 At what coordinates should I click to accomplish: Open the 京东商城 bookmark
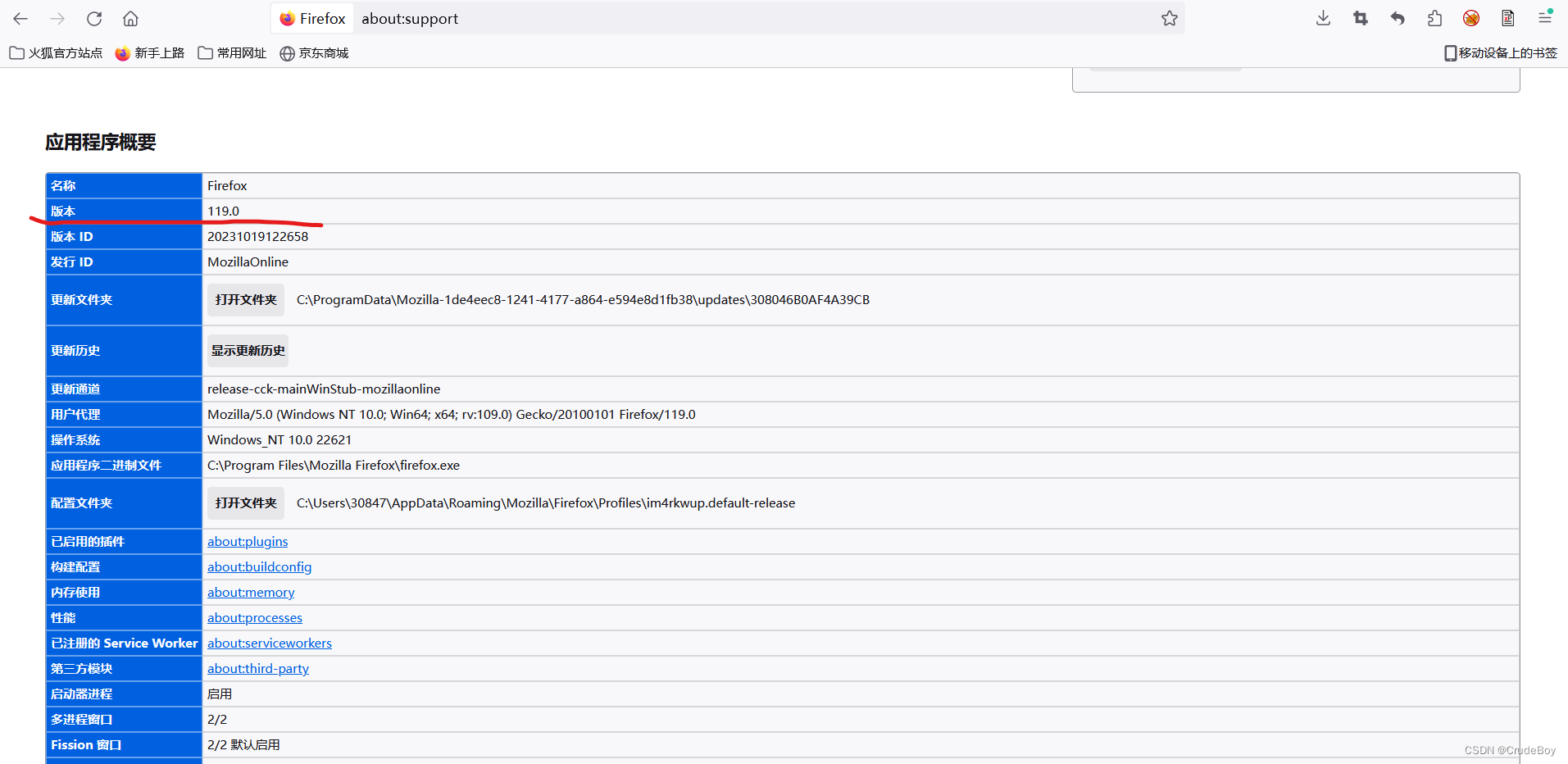click(x=314, y=52)
